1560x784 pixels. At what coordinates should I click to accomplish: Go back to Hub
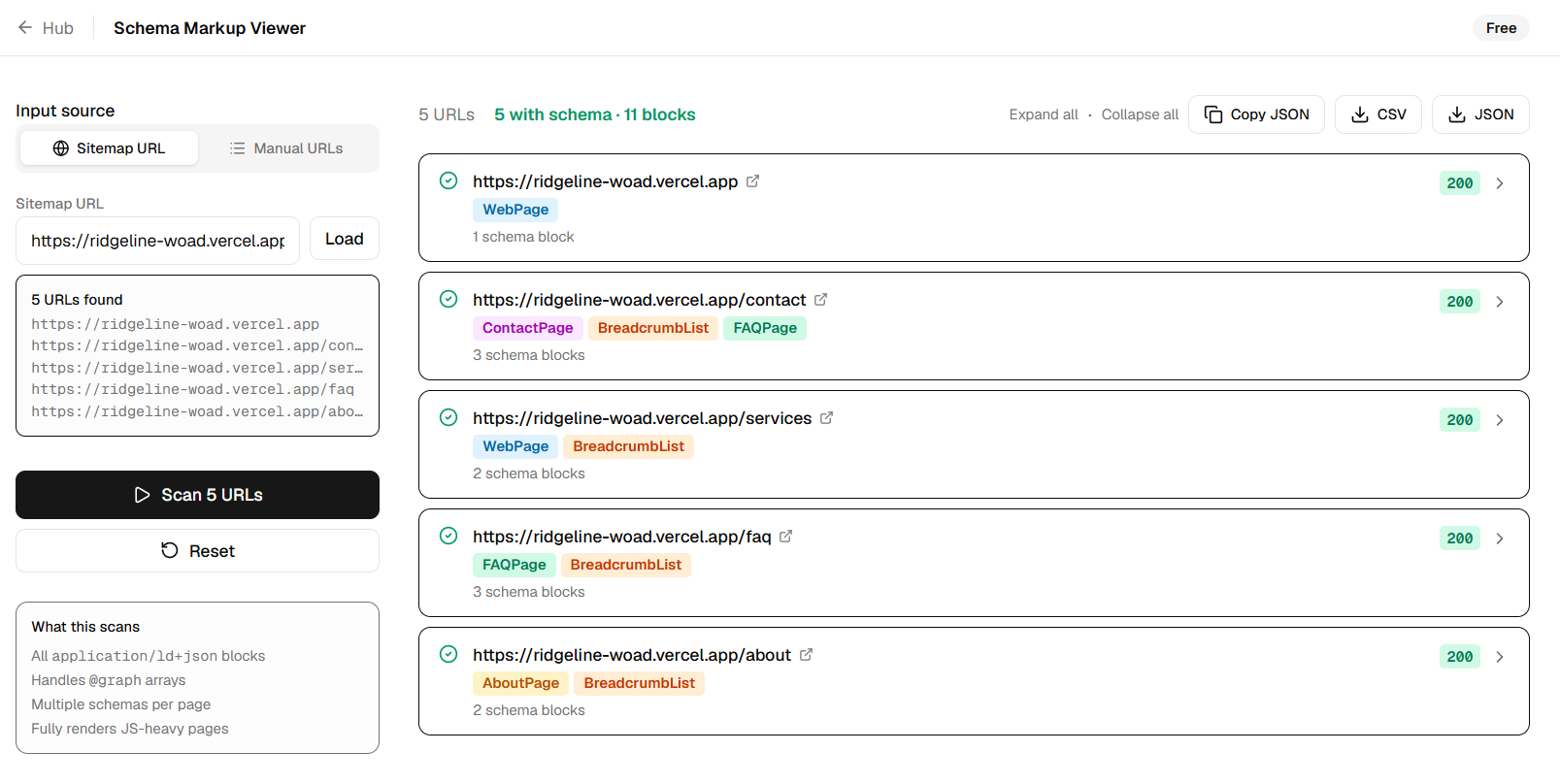pyautogui.click(x=46, y=28)
